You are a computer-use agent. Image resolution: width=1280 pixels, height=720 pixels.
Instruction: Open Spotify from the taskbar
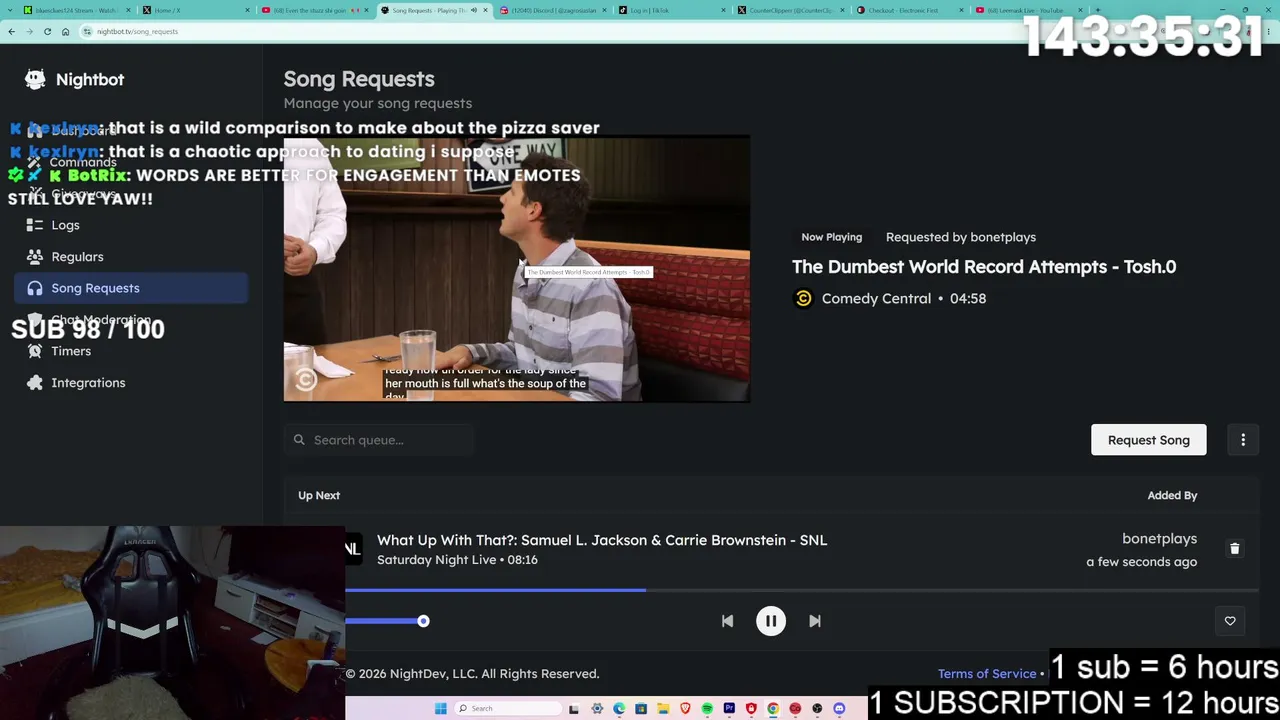pyautogui.click(x=707, y=709)
